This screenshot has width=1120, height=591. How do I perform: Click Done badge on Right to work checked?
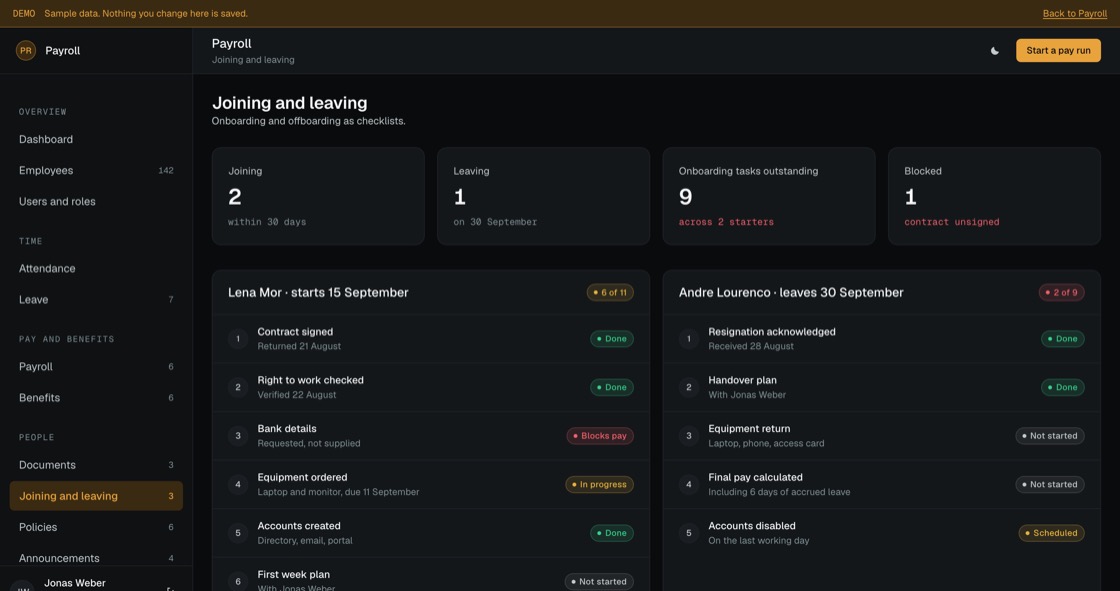[x=611, y=387]
